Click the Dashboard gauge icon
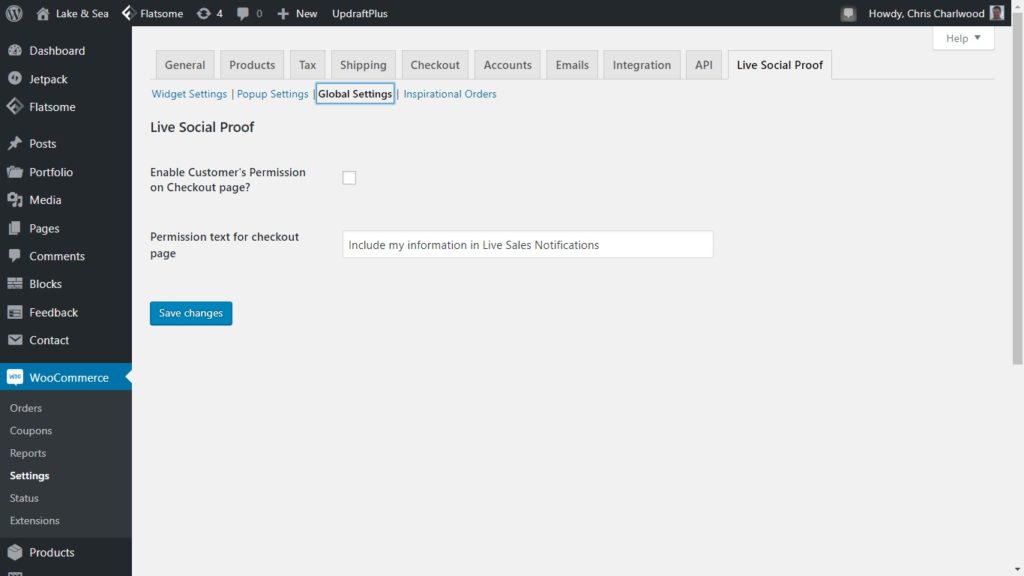This screenshot has height=576, width=1024. click(15, 50)
